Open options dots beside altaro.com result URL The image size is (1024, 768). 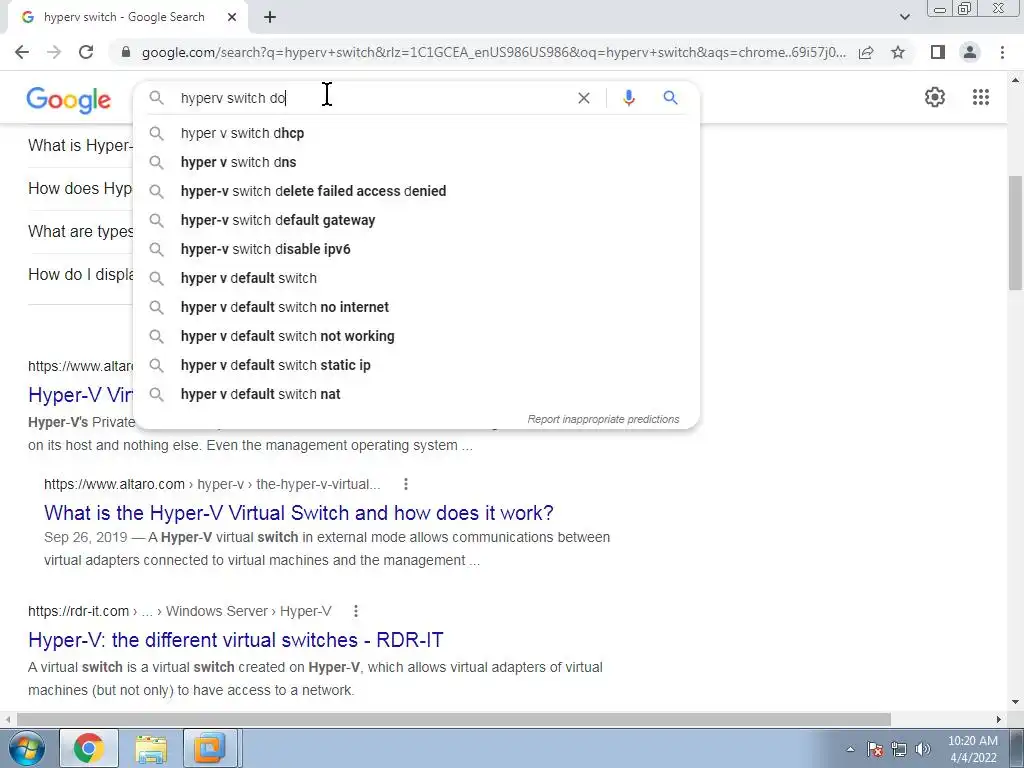click(406, 484)
